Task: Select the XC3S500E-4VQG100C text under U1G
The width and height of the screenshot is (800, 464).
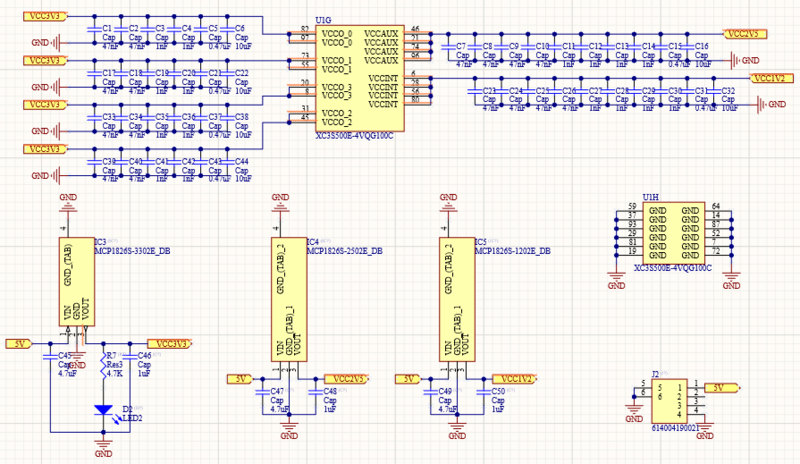Action: point(354,134)
